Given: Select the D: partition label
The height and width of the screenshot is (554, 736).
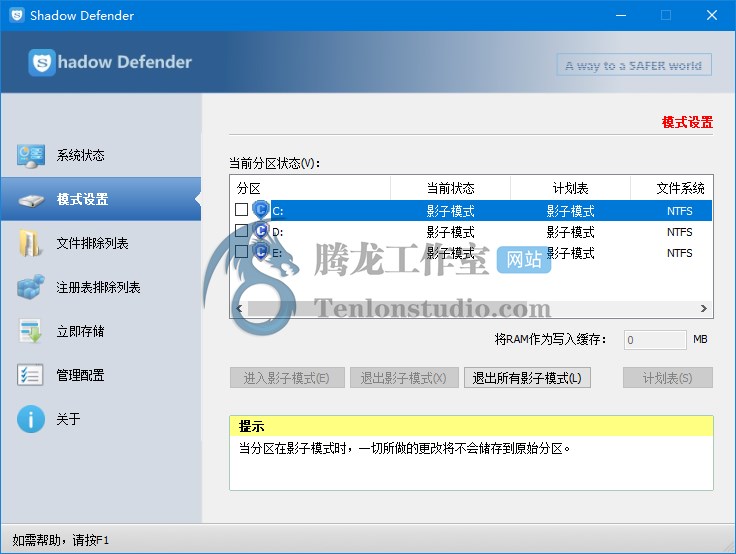Looking at the screenshot, I should click(278, 232).
